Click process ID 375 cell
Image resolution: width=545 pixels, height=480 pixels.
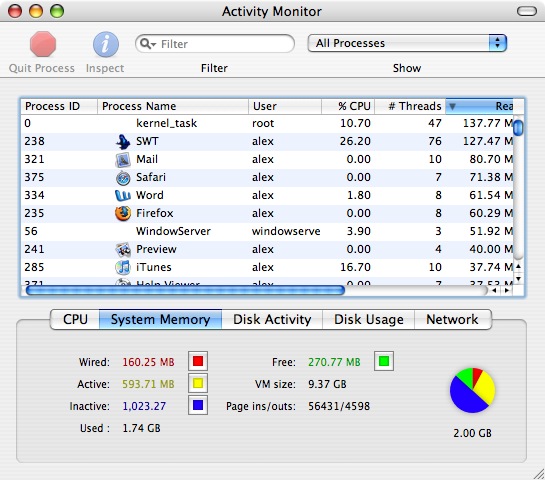[34, 177]
